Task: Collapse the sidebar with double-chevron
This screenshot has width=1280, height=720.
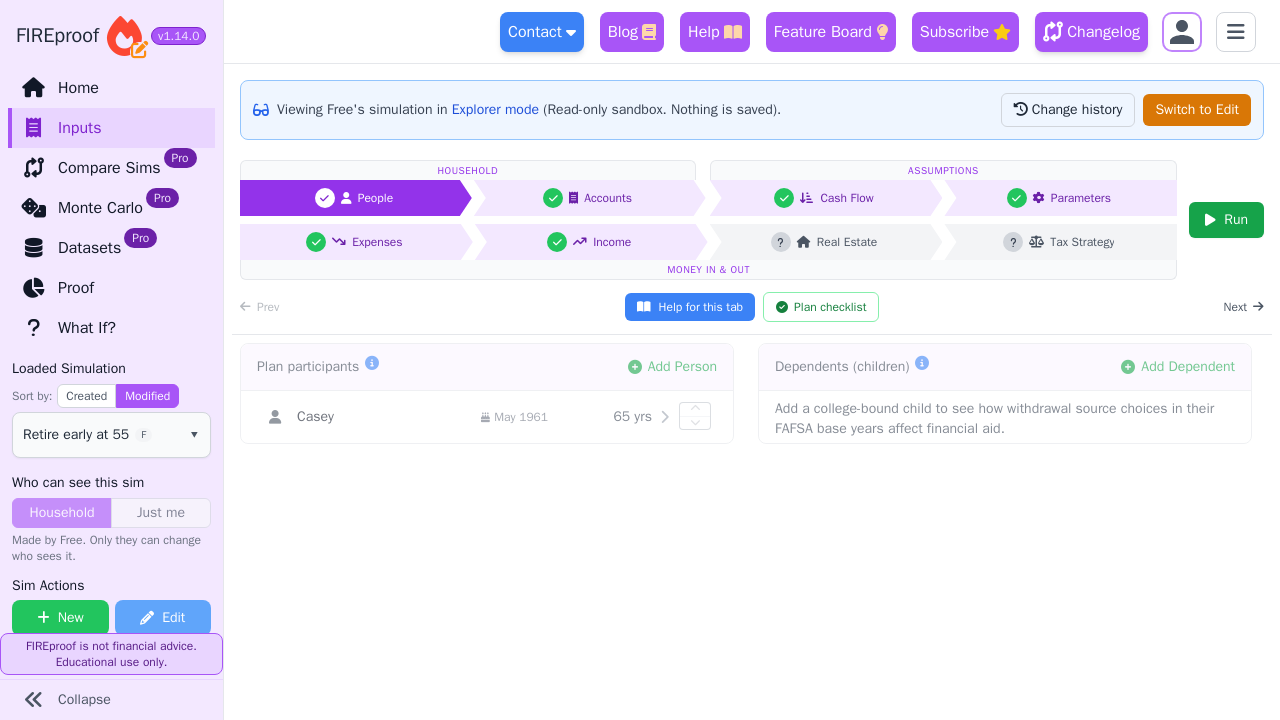Action: tap(34, 699)
